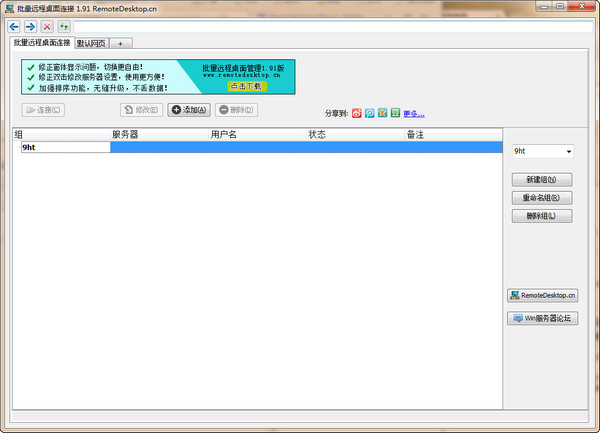Open a new tab with plus

(121, 43)
